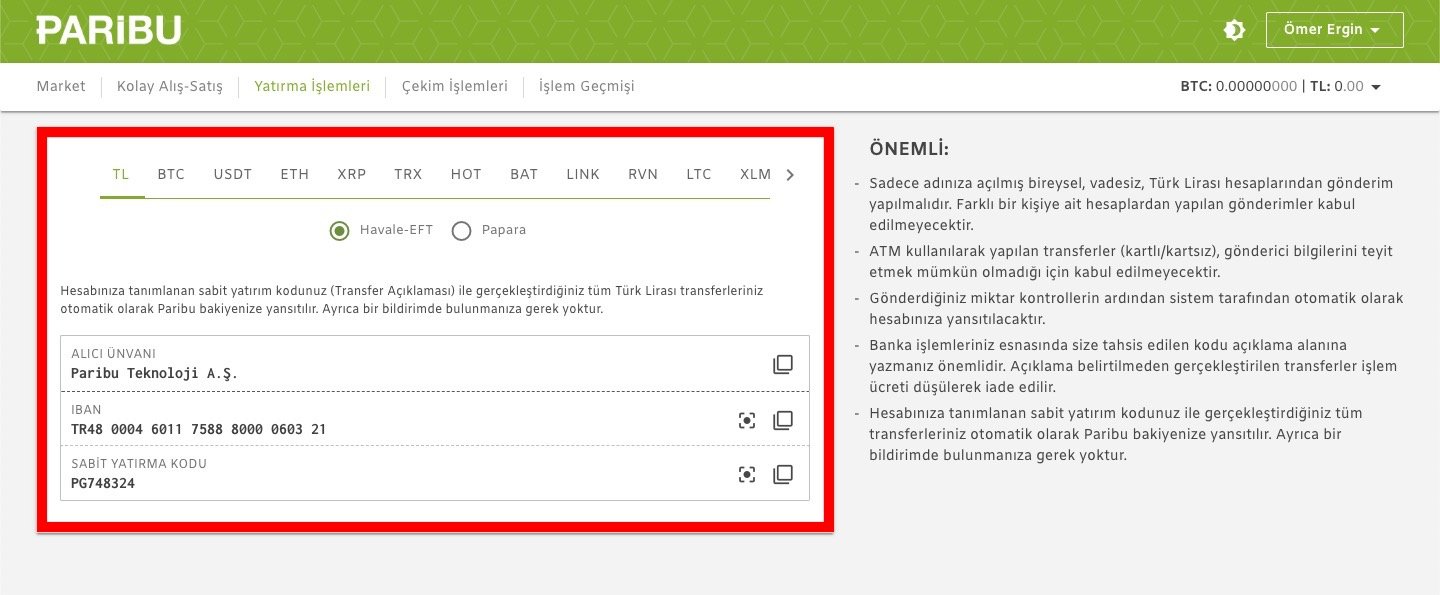
Task: Open Çekim İşlemleri page
Action: click(455, 87)
